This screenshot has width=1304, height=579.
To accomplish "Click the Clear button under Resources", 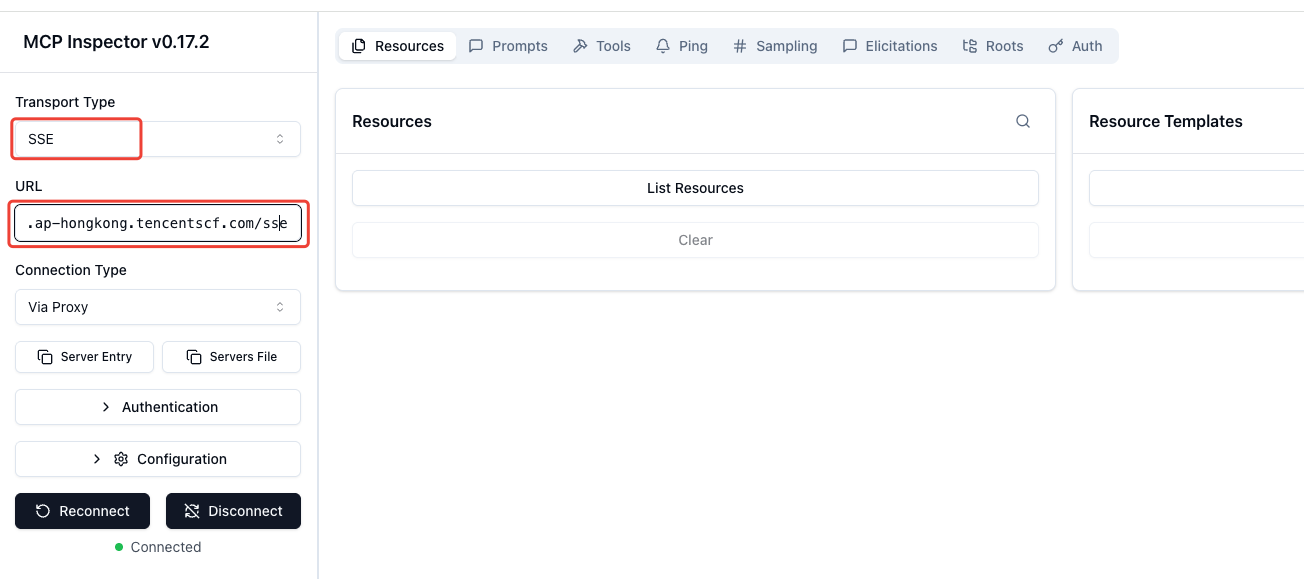I will [x=695, y=240].
